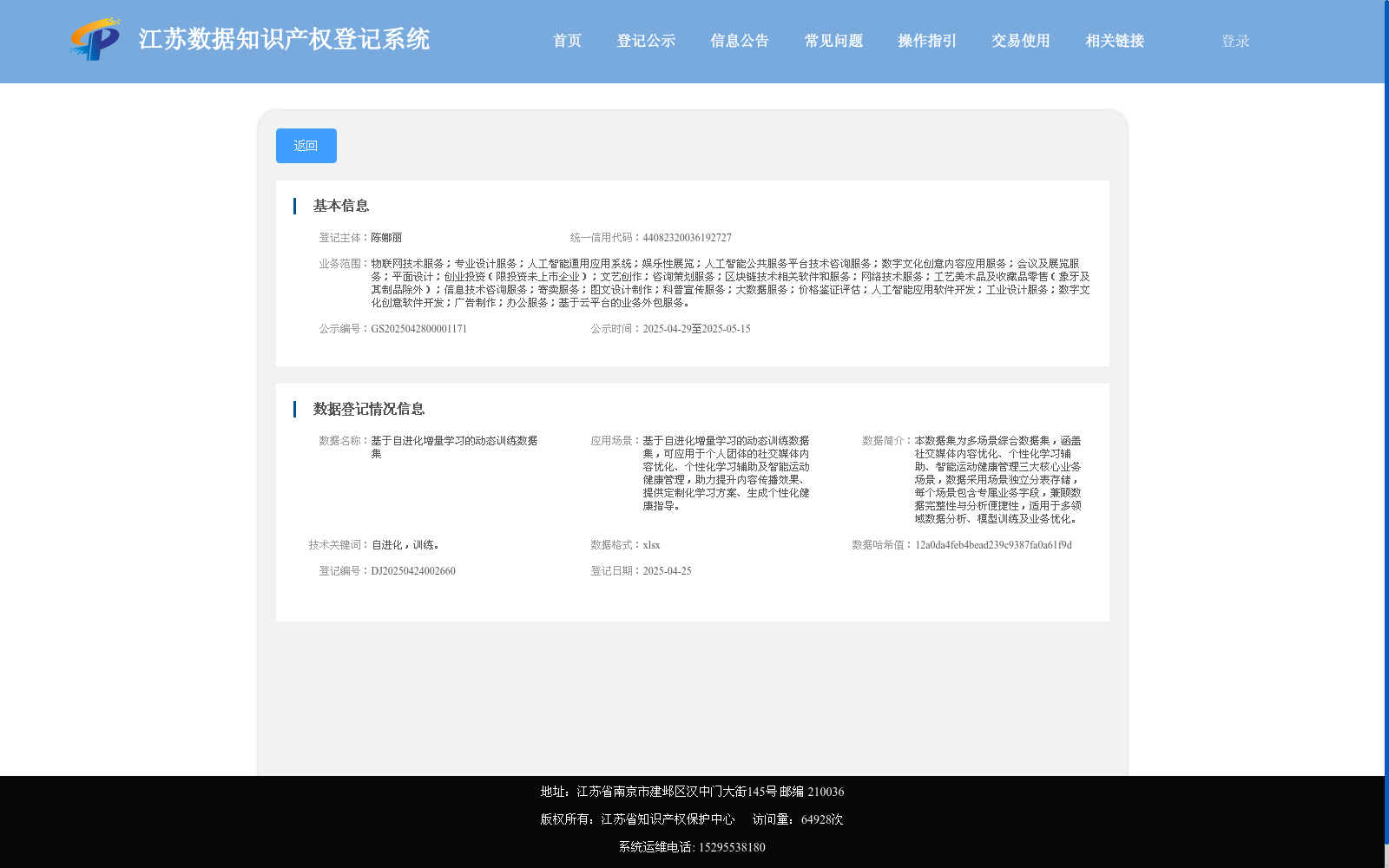Select the support phone 15295538180
This screenshot has height=868, width=1389.
[x=732, y=847]
